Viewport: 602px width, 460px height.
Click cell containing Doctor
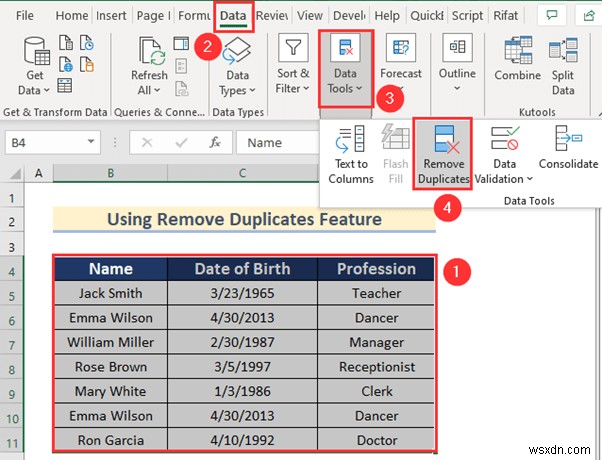coord(376,440)
